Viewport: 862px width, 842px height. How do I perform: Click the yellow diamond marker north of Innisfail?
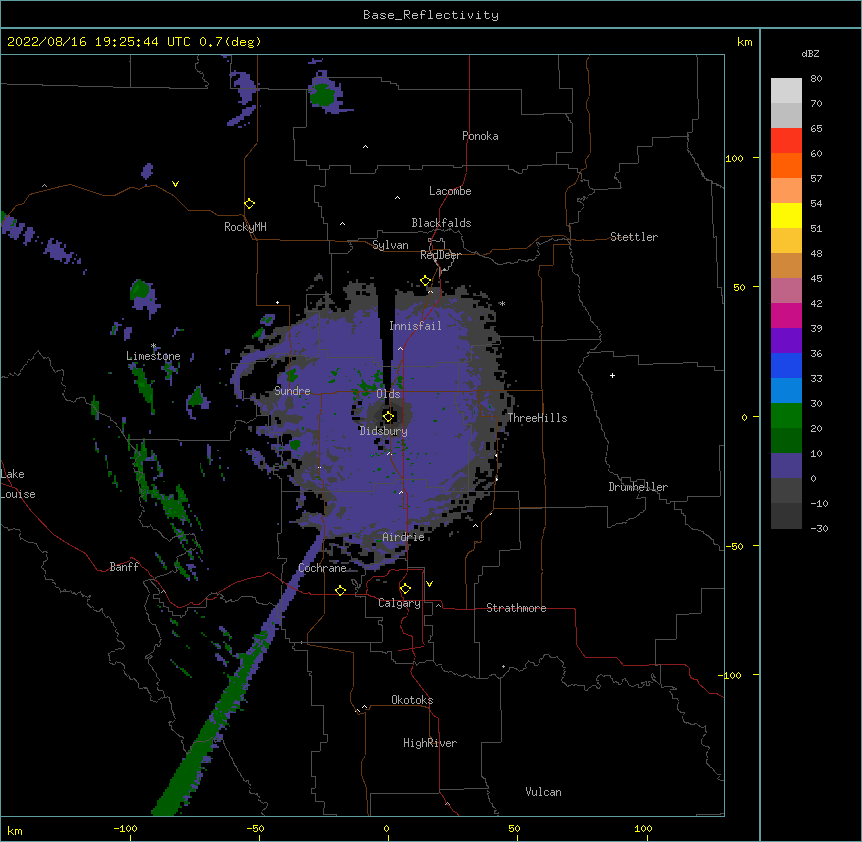(x=426, y=281)
